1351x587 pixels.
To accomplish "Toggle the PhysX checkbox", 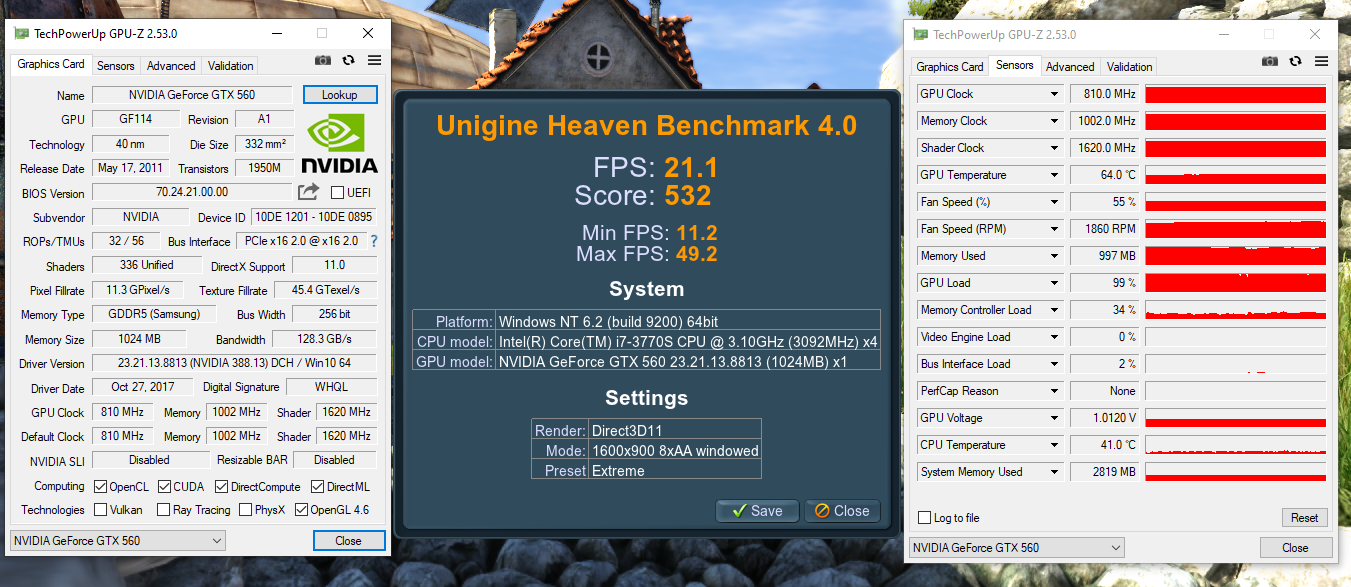I will coord(245,510).
